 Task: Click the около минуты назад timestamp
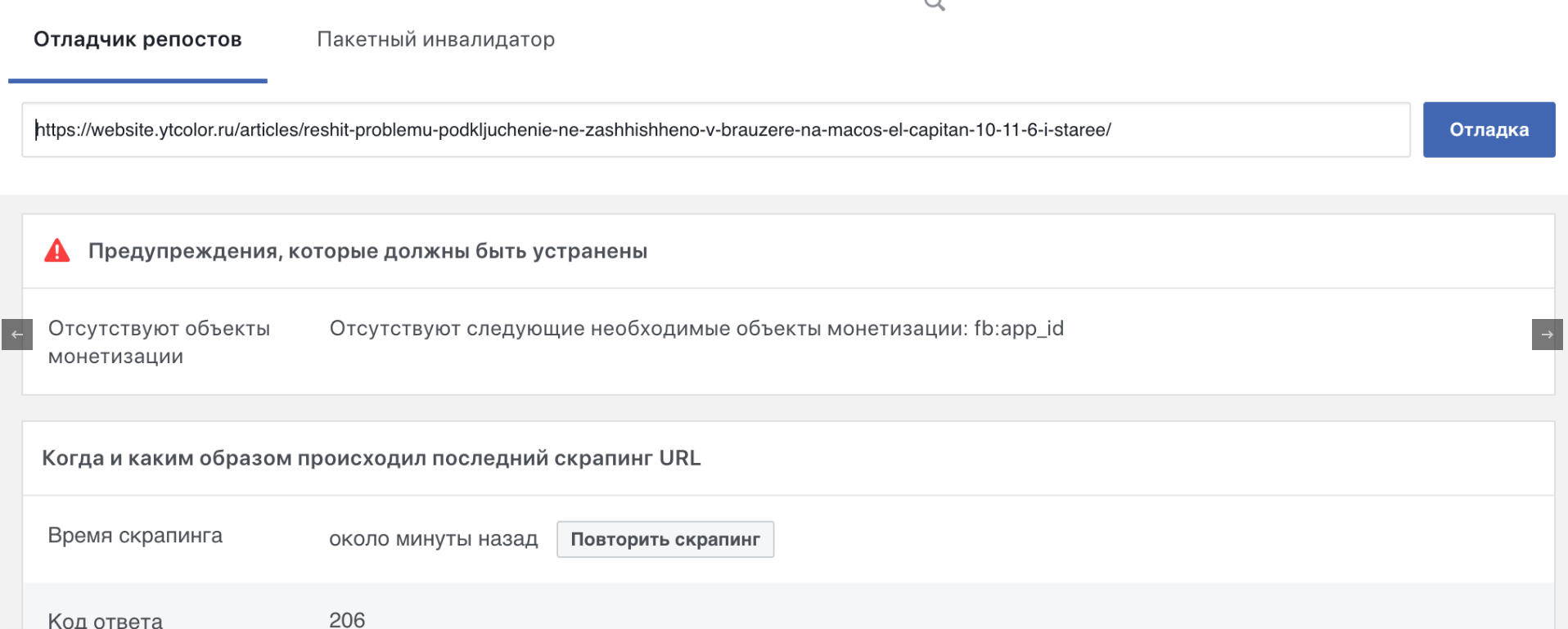[433, 539]
